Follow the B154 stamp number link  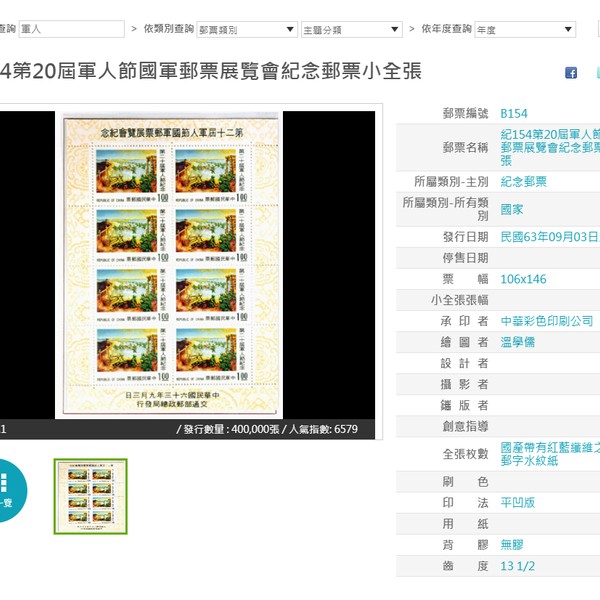point(514,114)
